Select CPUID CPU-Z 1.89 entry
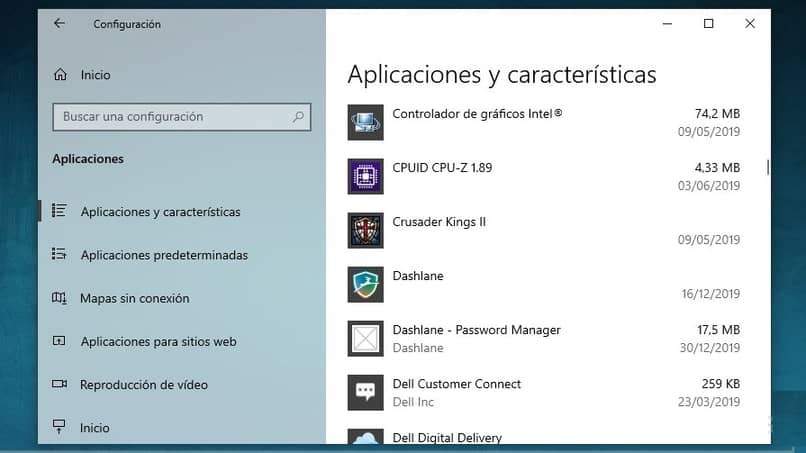Screen dimensions: 806x453 (x=544, y=176)
